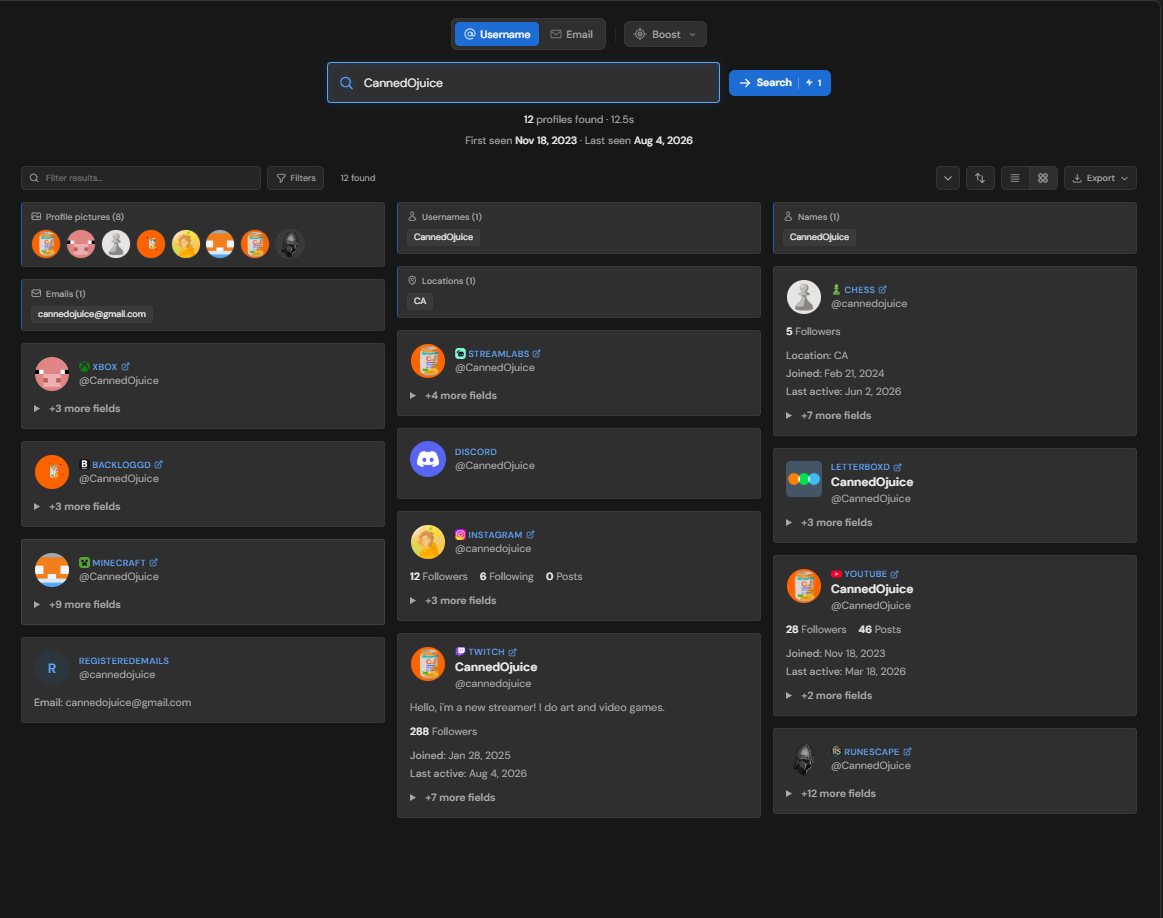Open Twitch profile external link icon
The width and height of the screenshot is (1163, 918).
point(513,652)
